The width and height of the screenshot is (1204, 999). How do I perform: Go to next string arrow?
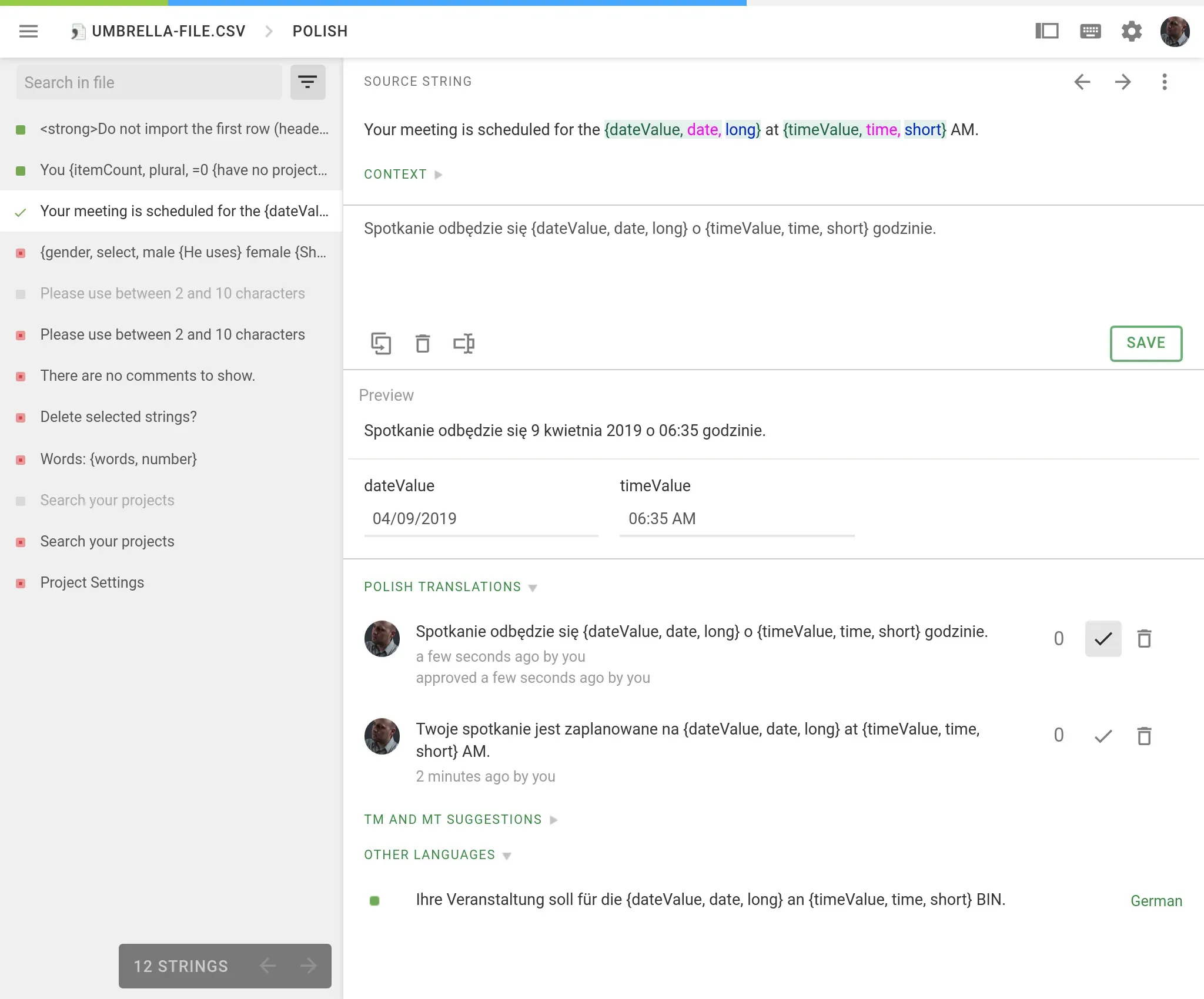coord(1123,82)
